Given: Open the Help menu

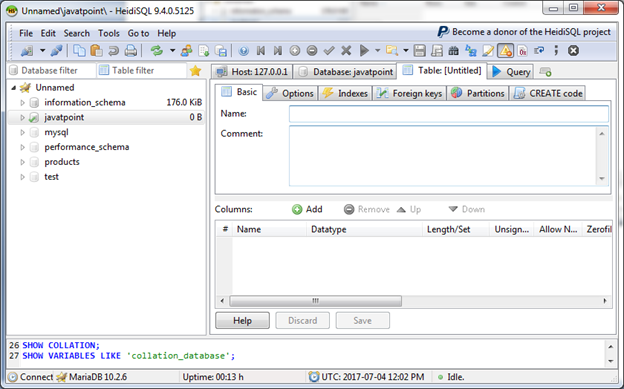Looking at the screenshot, I should tap(166, 33).
